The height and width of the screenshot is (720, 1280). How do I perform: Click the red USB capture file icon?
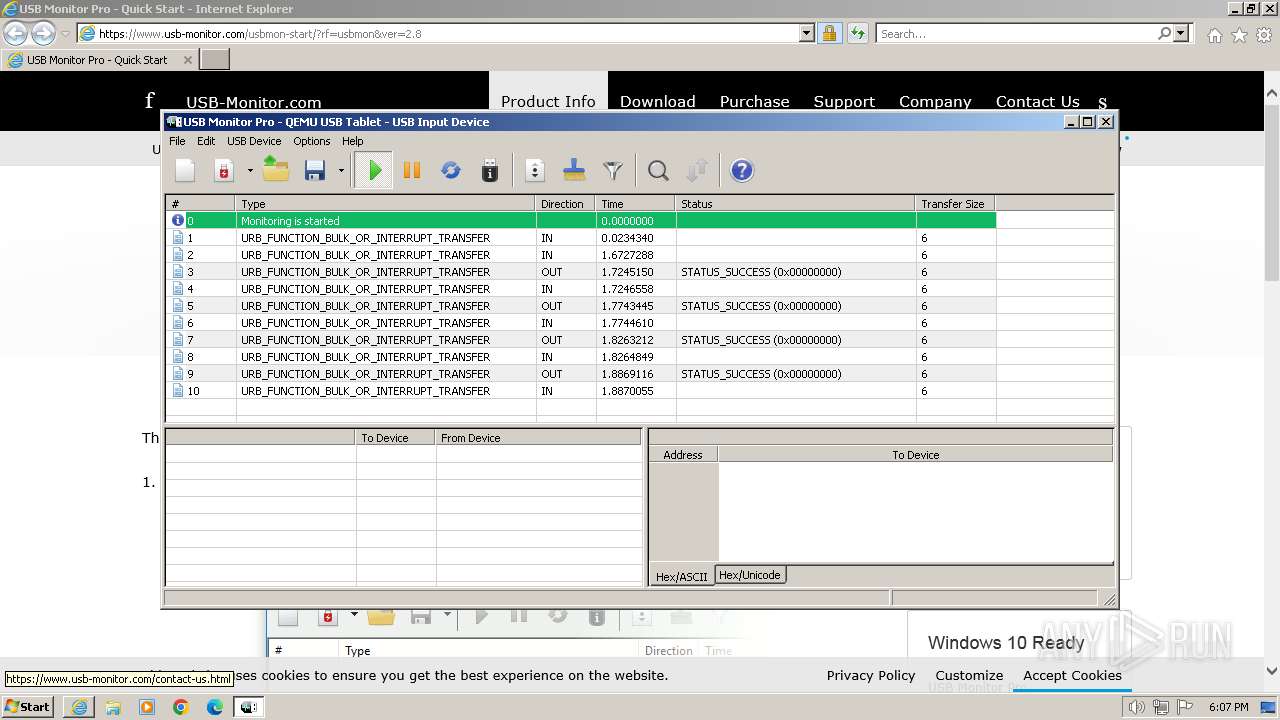224,171
